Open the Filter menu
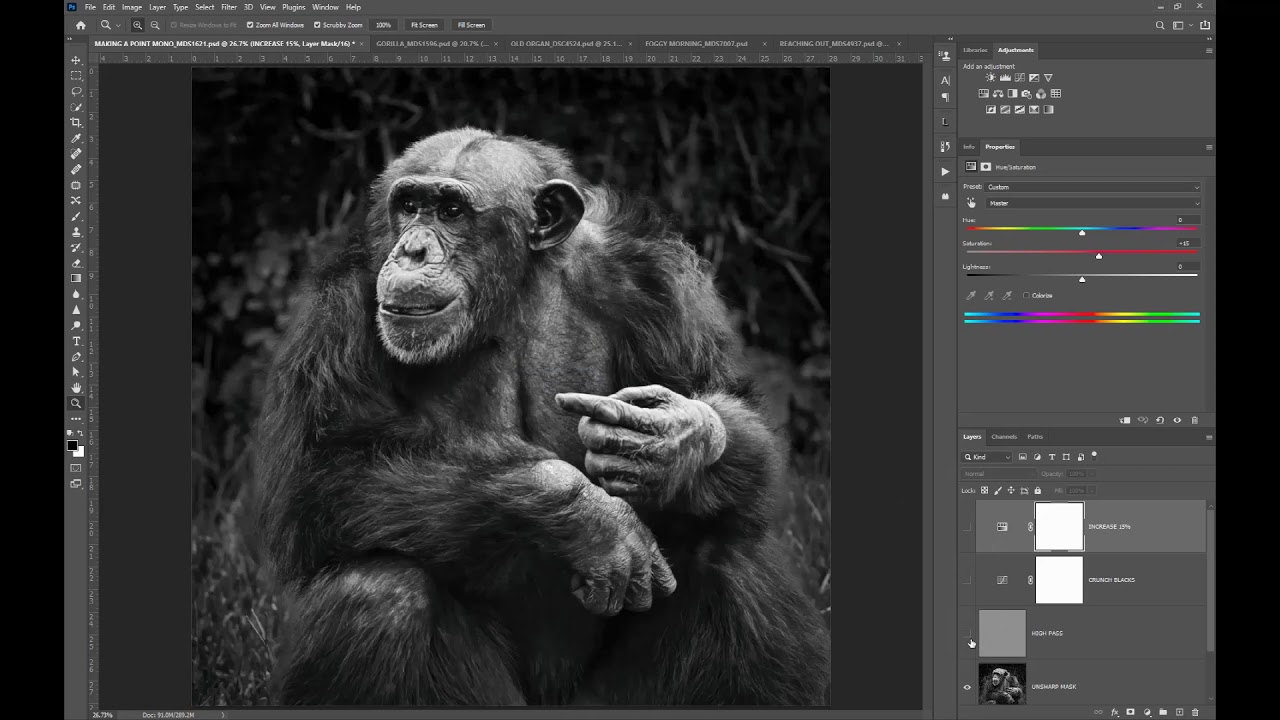Screen dimensions: 1280x720 [x=229, y=7]
